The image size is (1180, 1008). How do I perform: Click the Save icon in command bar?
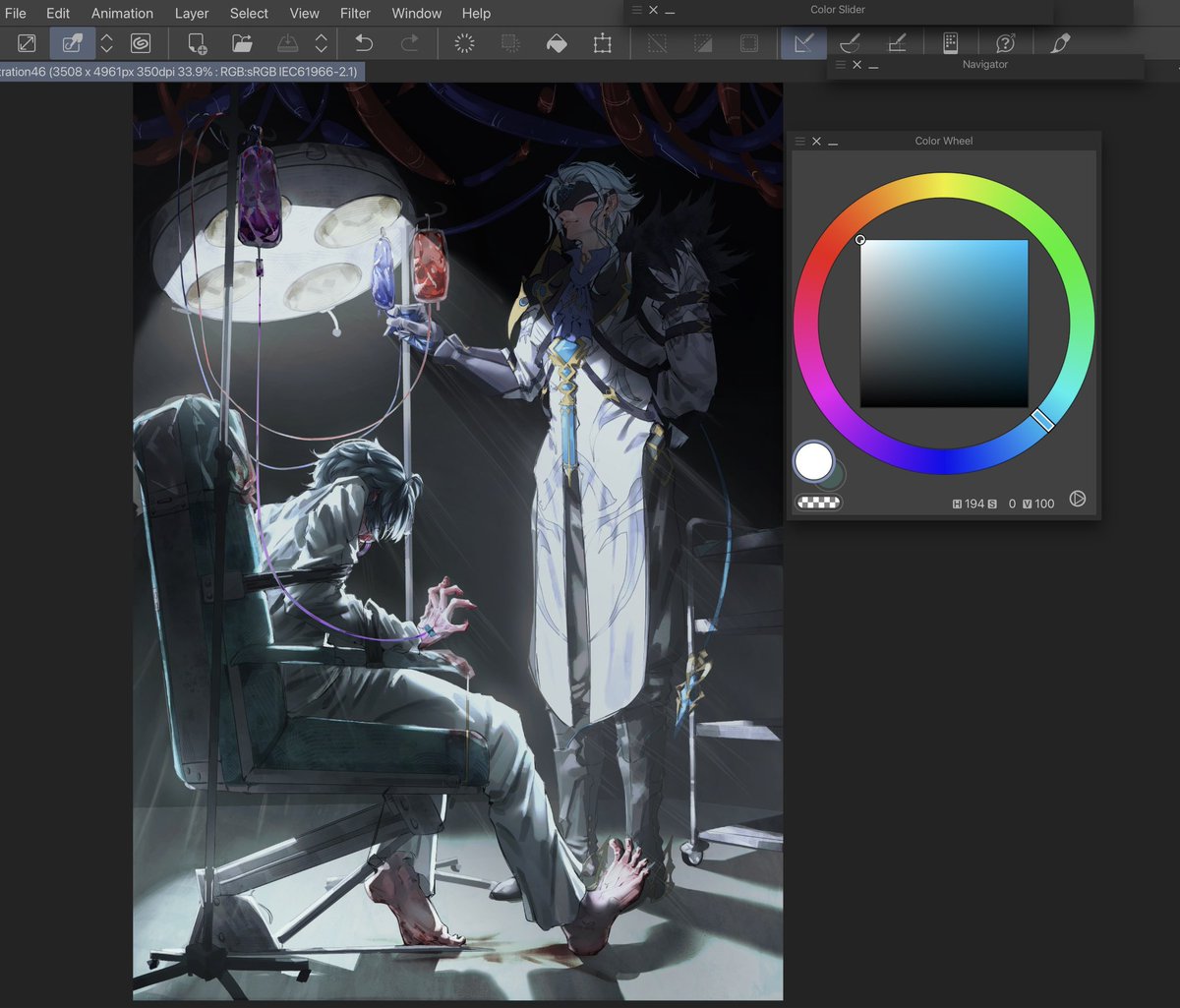[x=287, y=43]
